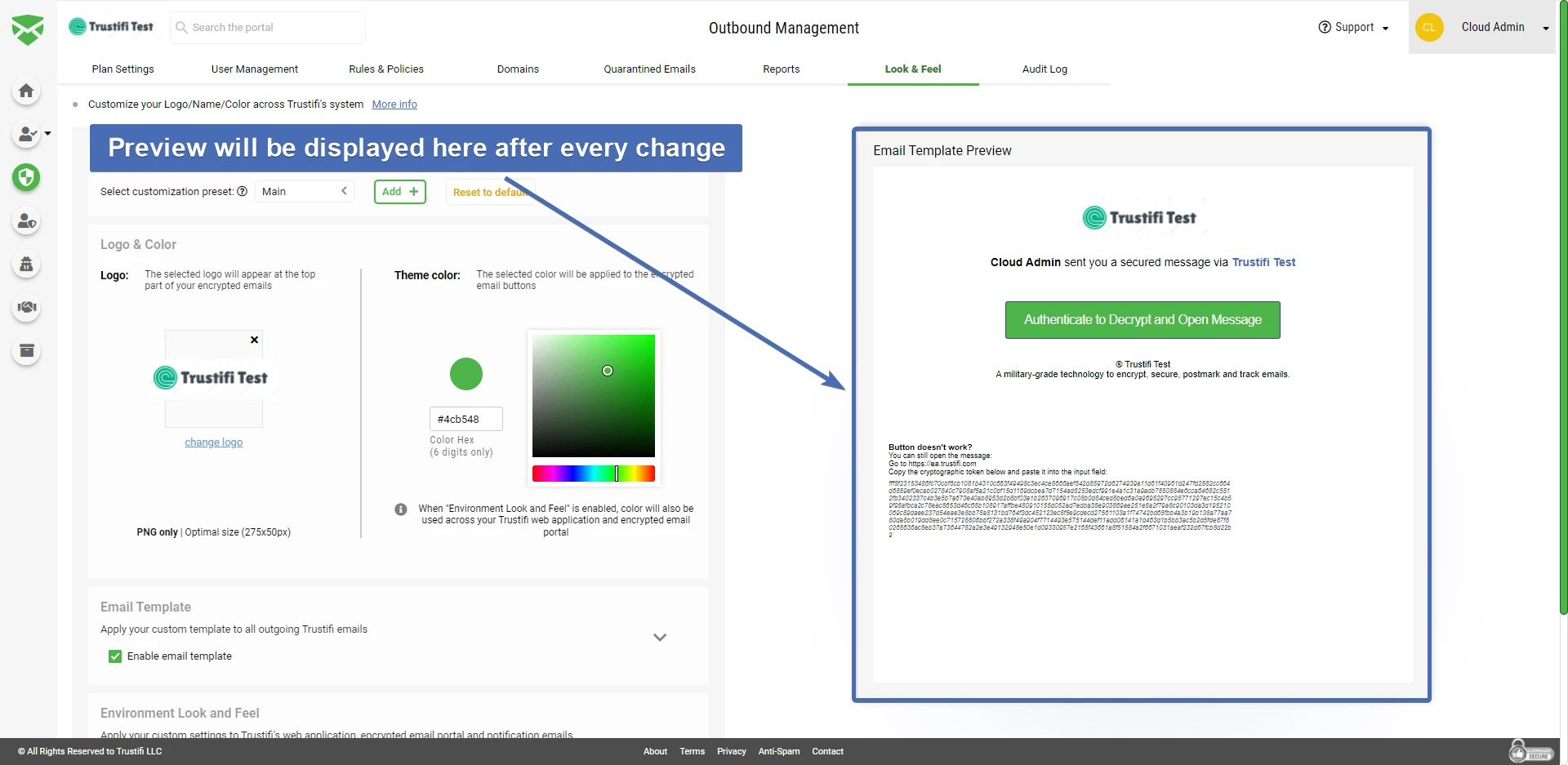The image size is (1568, 765).
Task: Click the Color Hex input field
Action: tap(465, 418)
